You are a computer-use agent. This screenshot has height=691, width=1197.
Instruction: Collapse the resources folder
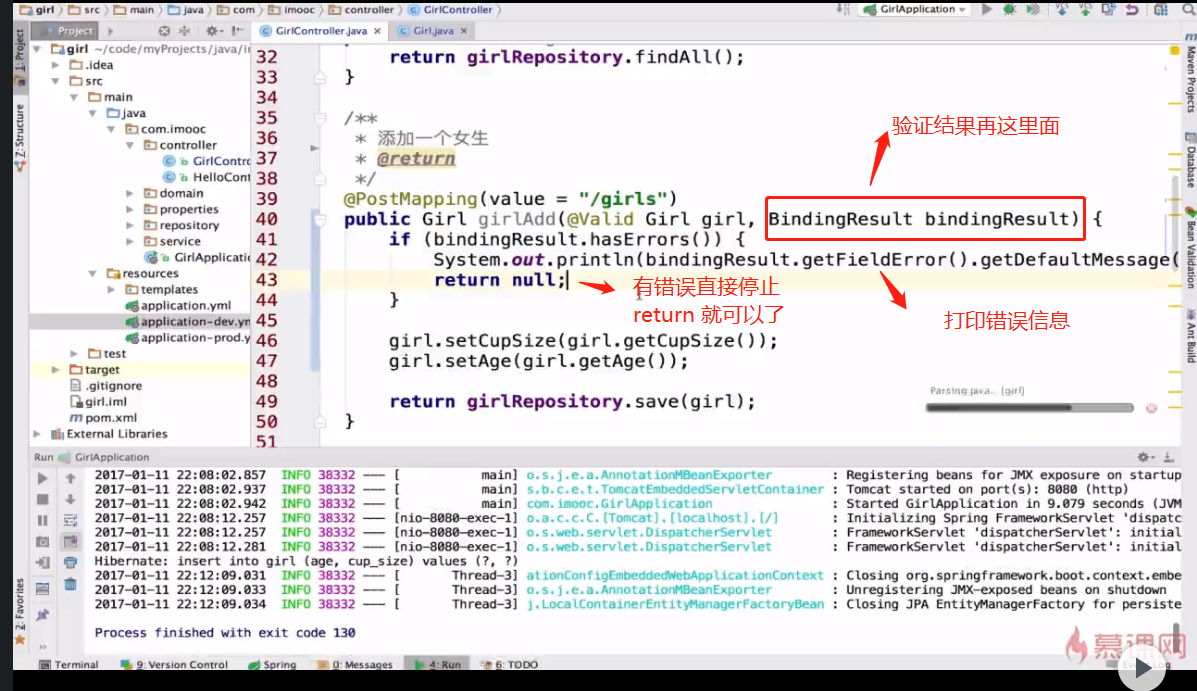tap(92, 273)
